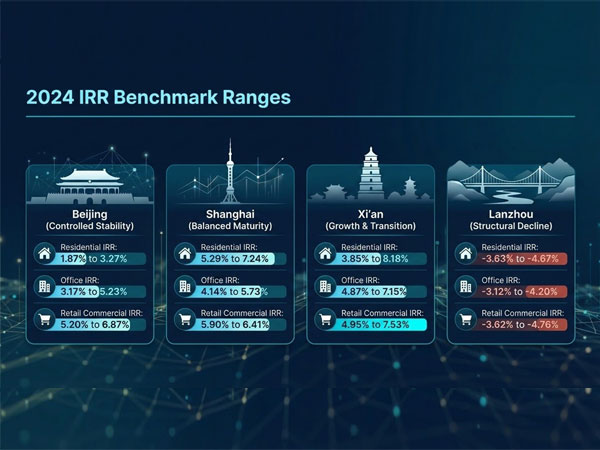The width and height of the screenshot is (600, 450).
Task: Click the Xi'an residential bar 3.85% to 8.18%
Action: point(380,259)
